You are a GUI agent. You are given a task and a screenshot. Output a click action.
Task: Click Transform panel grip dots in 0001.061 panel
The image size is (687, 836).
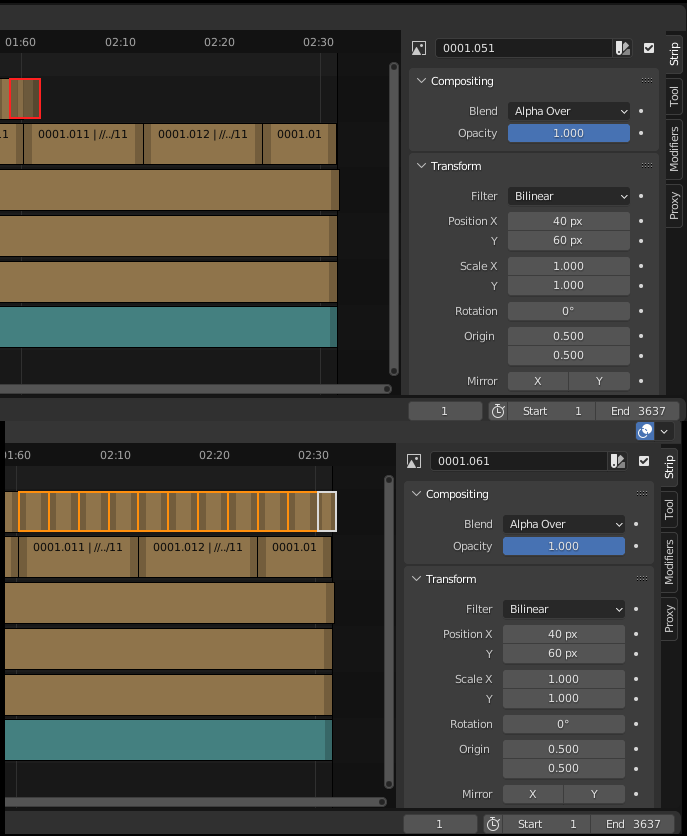coord(642,578)
